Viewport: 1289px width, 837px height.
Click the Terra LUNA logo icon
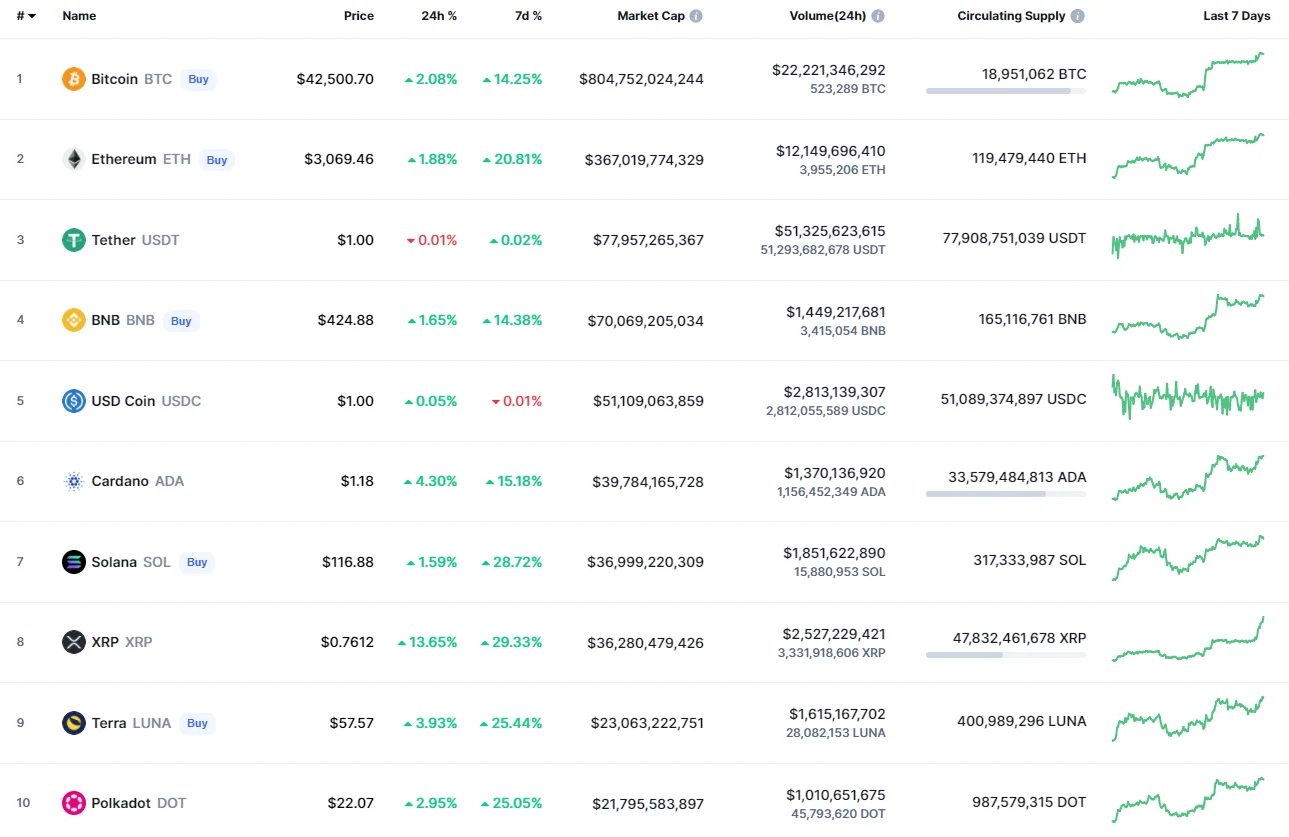74,723
